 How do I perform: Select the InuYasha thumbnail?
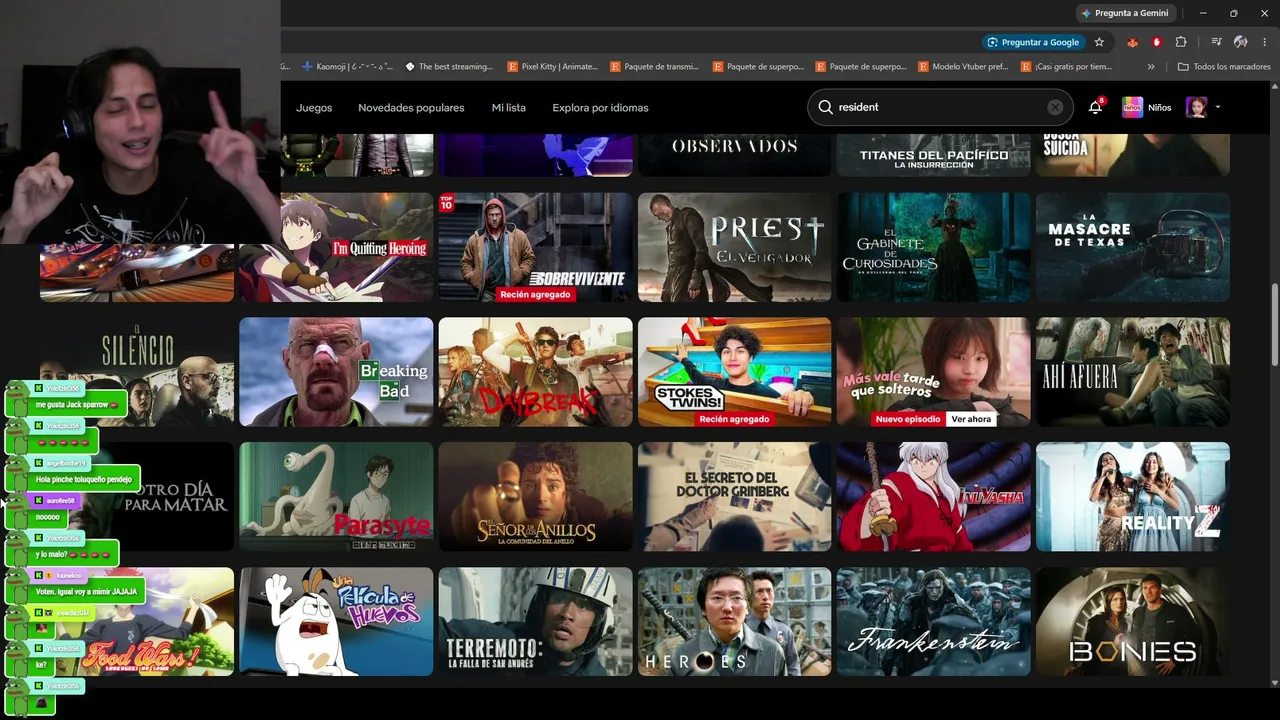tap(933, 497)
